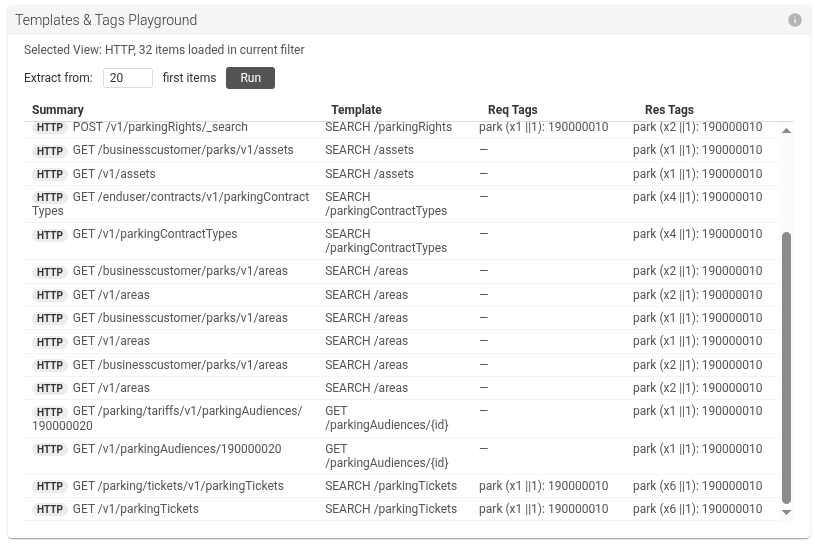Click the Template column header

(x=356, y=110)
